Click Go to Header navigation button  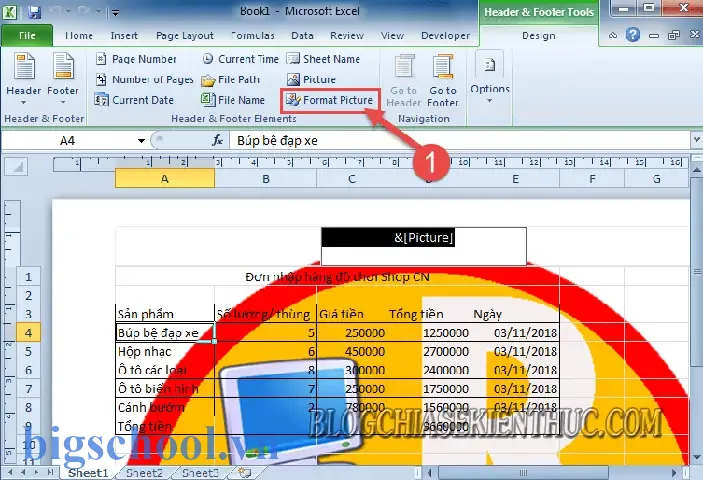(404, 81)
